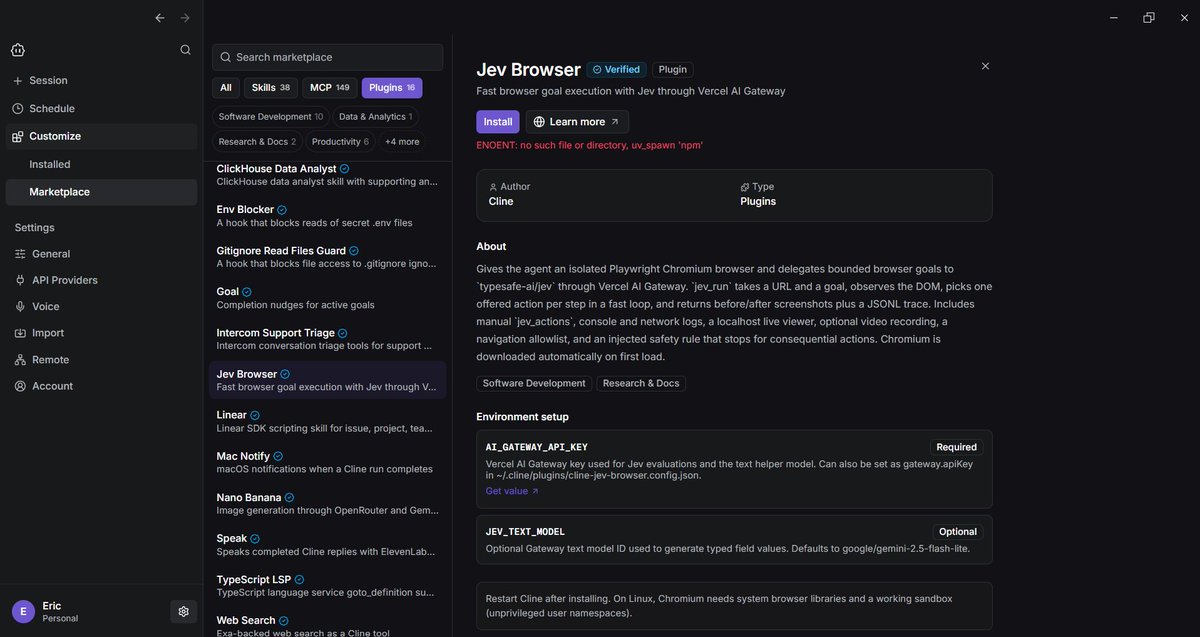The width and height of the screenshot is (1200, 637).
Task: Filter by Software Development category chip
Action: pyautogui.click(x=270, y=117)
